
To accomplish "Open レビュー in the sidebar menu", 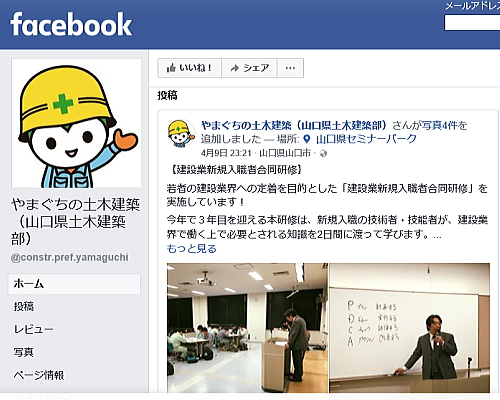I will click(x=33, y=329).
